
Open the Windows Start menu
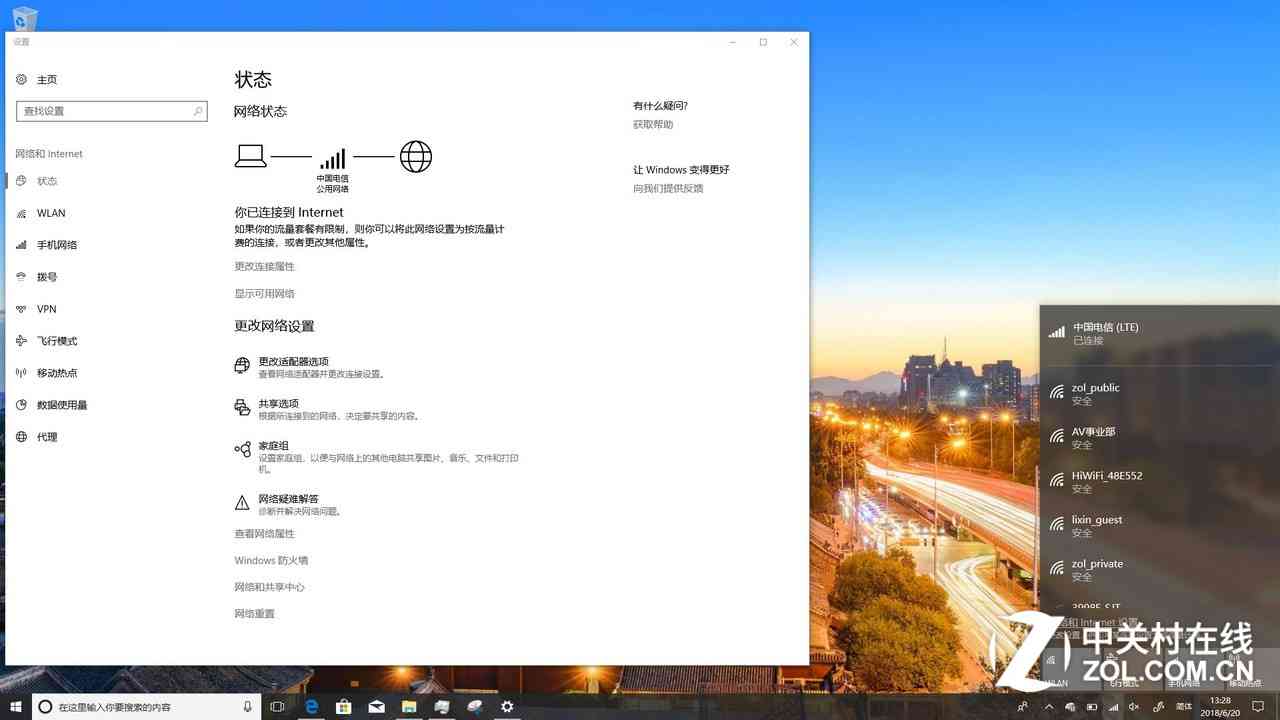pyautogui.click(x=16, y=707)
